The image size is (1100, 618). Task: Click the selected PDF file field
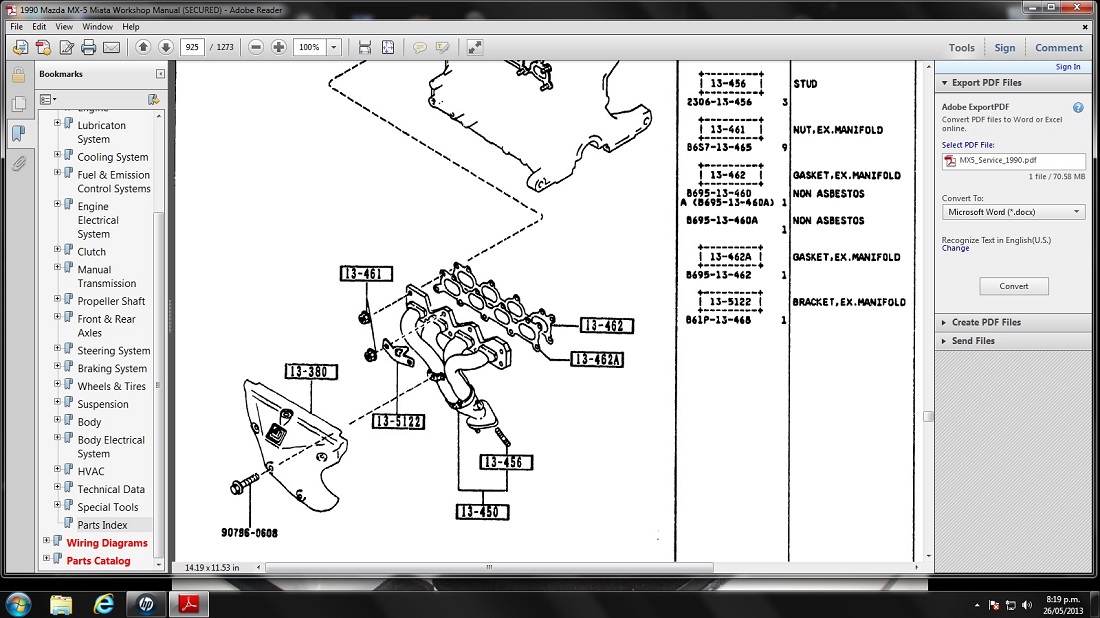(x=1014, y=161)
